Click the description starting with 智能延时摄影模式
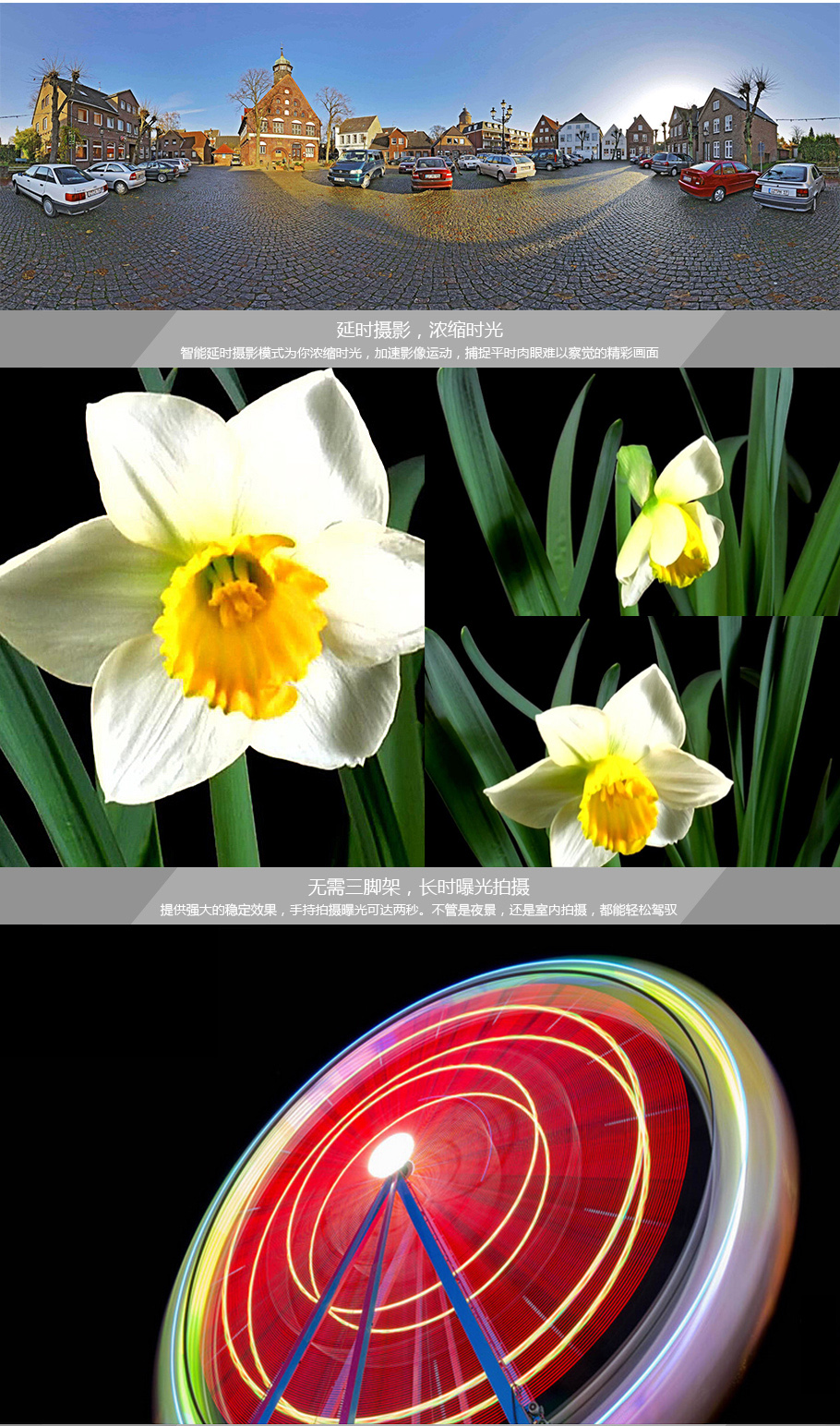The image size is (840, 1426). [420, 353]
